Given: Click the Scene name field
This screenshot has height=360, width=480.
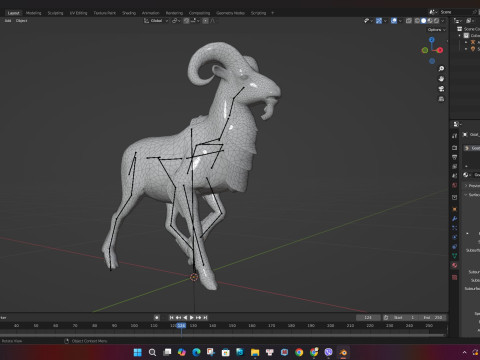Looking at the screenshot, I should coord(455,12).
